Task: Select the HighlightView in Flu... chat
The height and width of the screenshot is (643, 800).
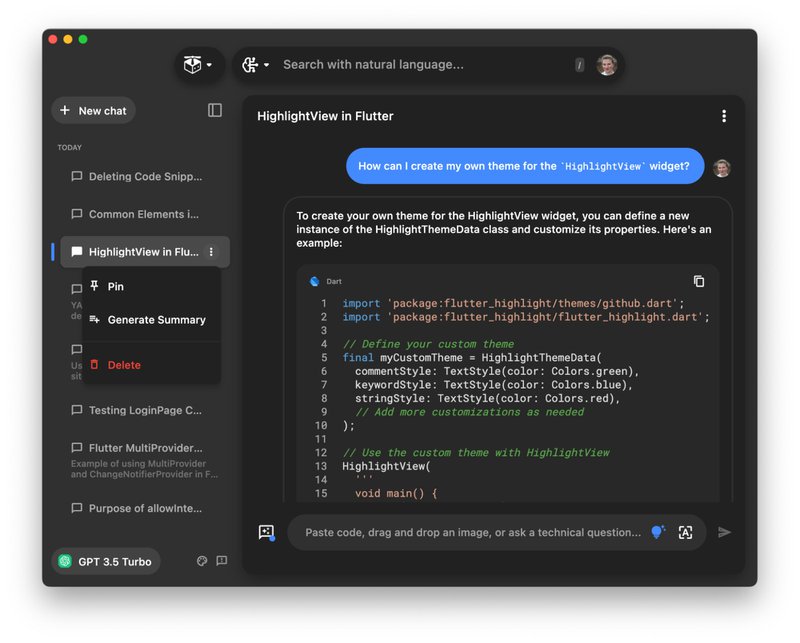Action: pyautogui.click(x=145, y=252)
